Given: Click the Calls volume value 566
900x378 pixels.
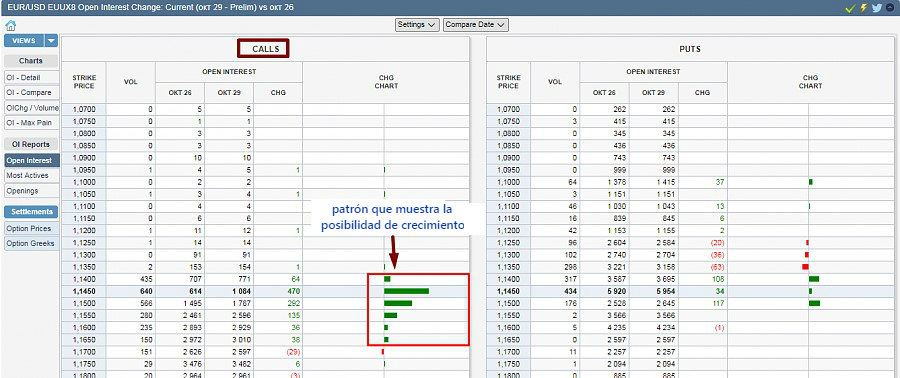Looking at the screenshot, I should coord(146,303).
